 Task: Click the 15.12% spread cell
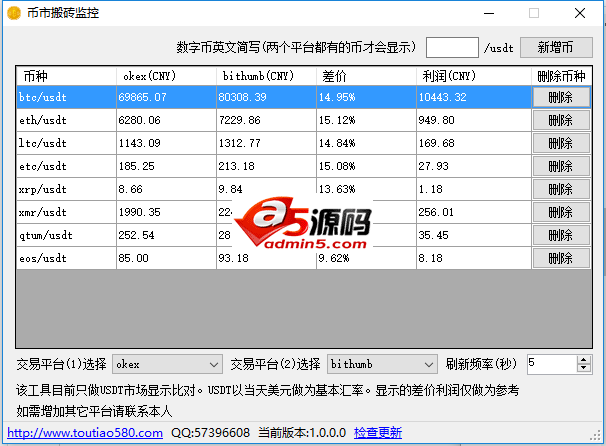[366, 120]
